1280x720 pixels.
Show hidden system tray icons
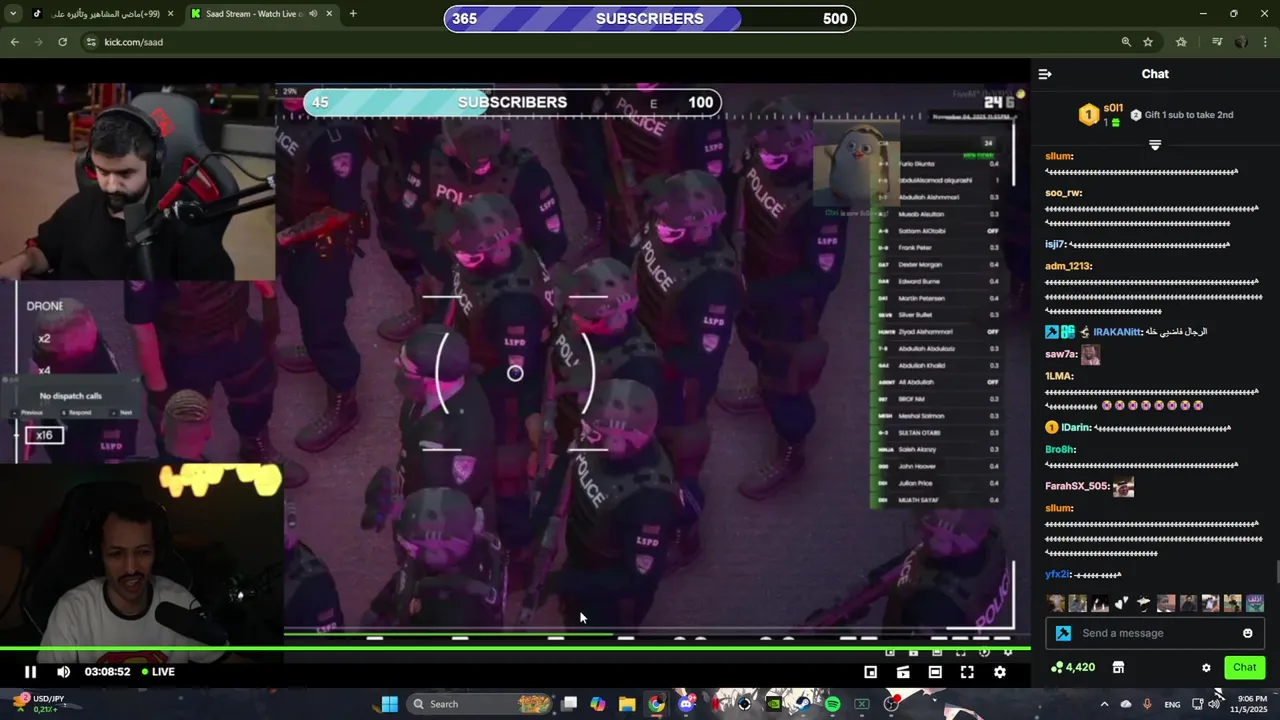(x=1104, y=704)
